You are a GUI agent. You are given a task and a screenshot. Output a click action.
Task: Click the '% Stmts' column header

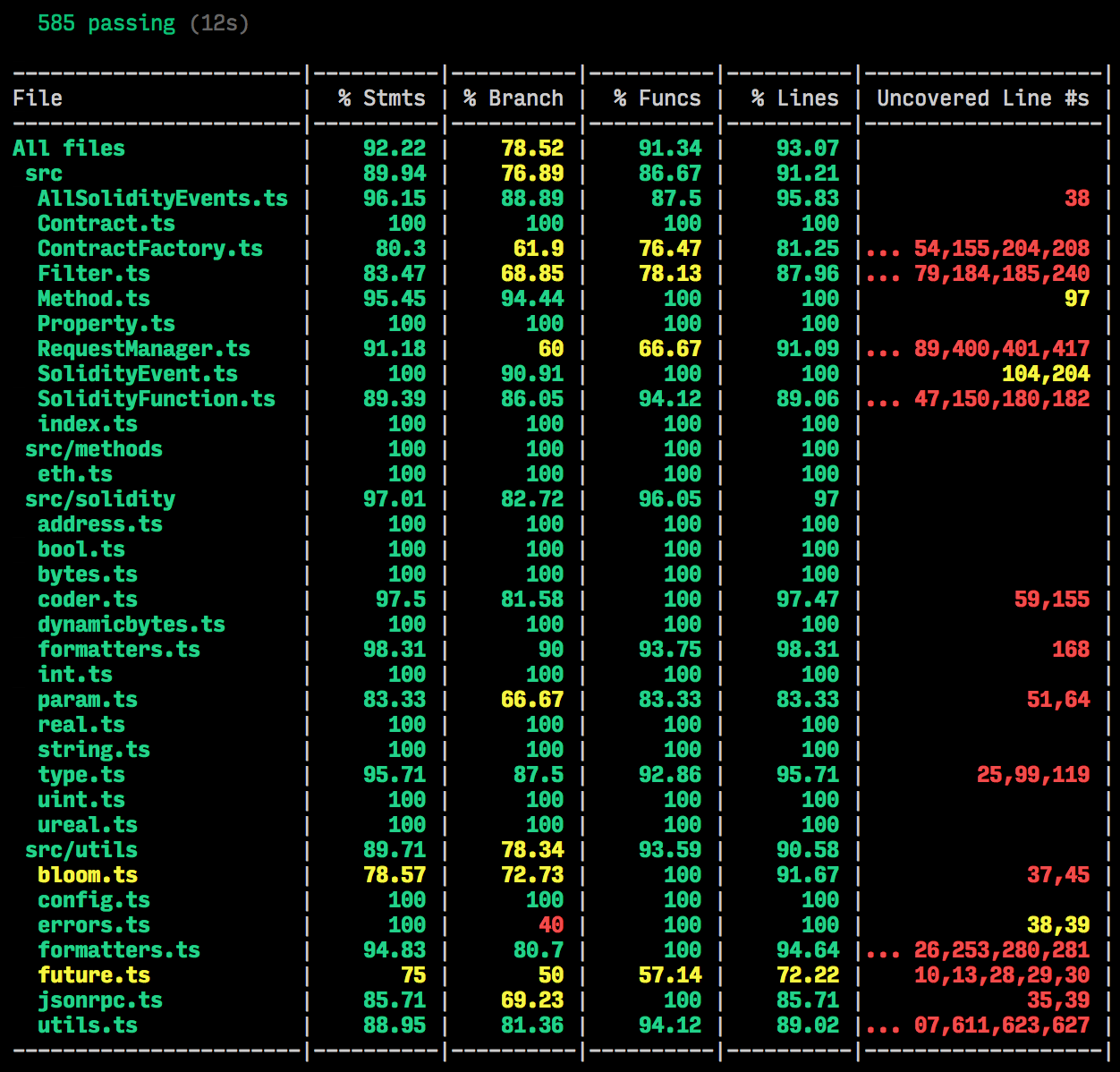[x=382, y=98]
